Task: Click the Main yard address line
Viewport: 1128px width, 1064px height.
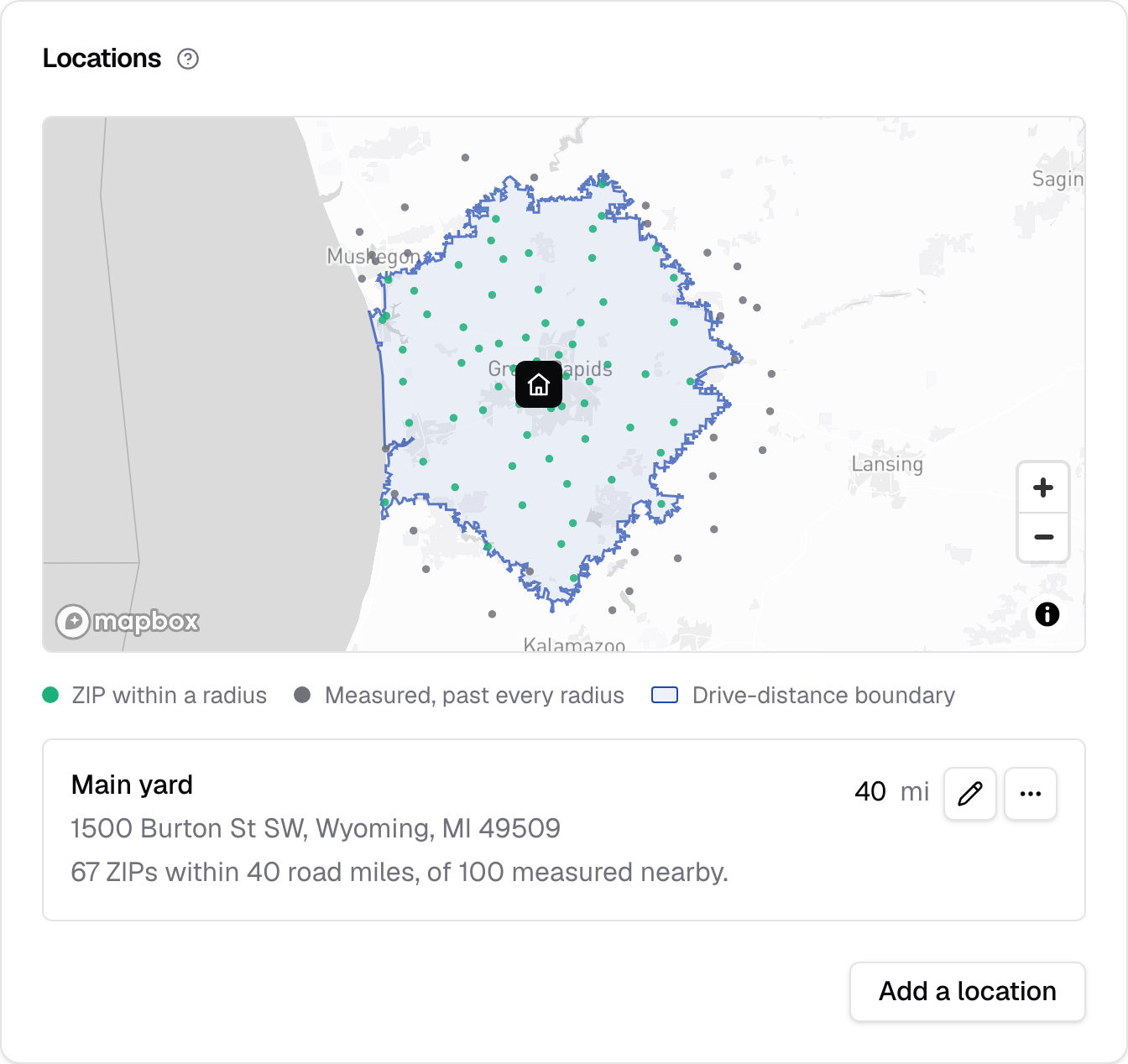Action: tap(316, 828)
